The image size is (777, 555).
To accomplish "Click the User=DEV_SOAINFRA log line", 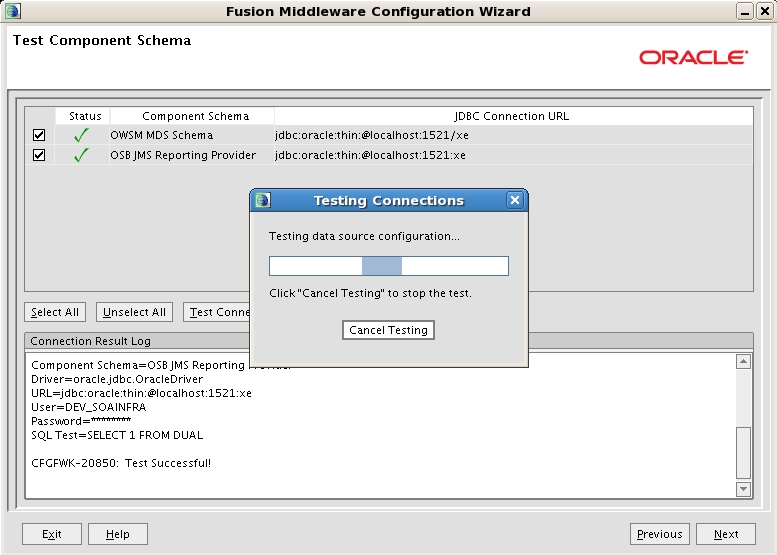I will click(89, 407).
